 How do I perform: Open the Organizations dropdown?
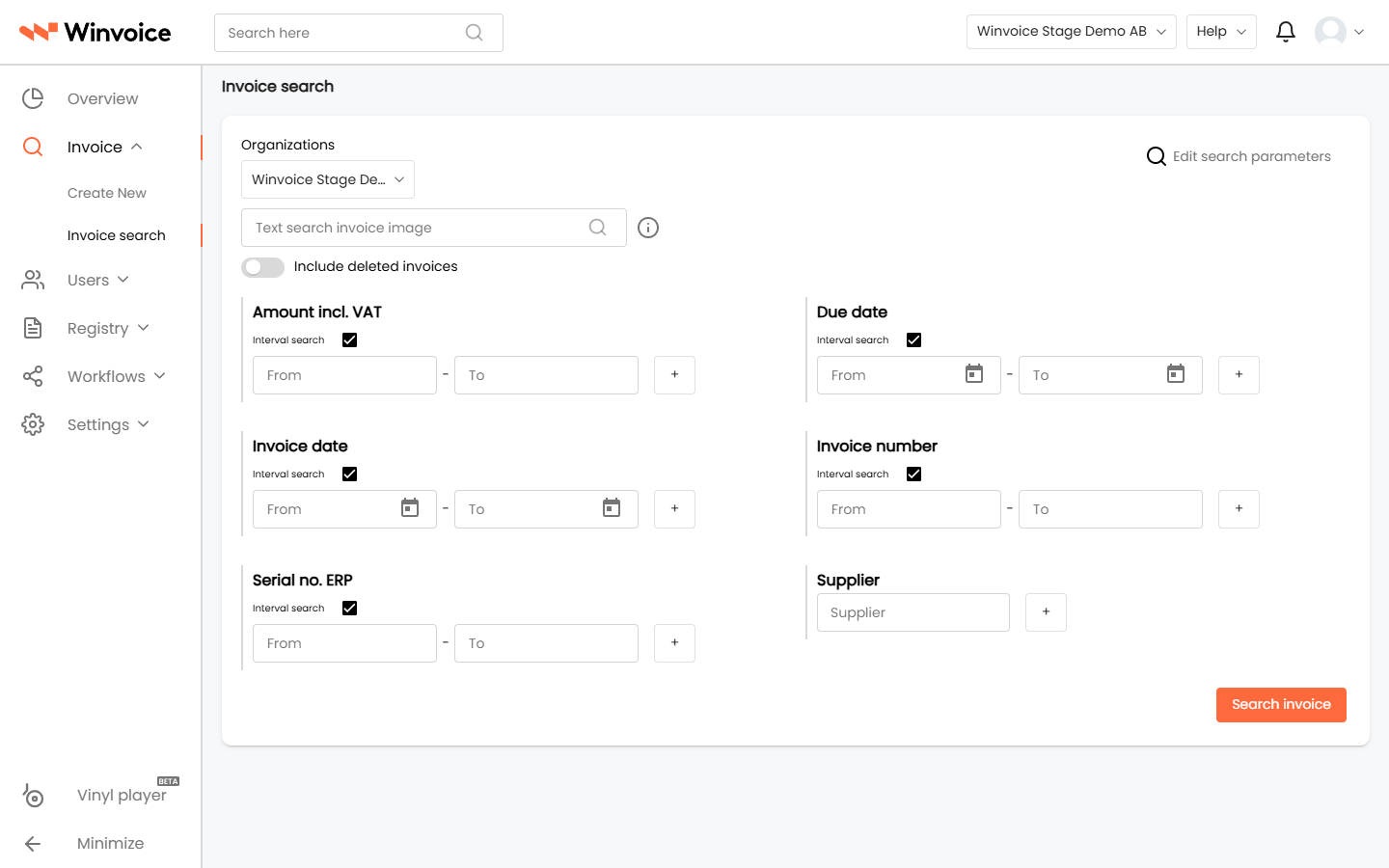point(328,179)
